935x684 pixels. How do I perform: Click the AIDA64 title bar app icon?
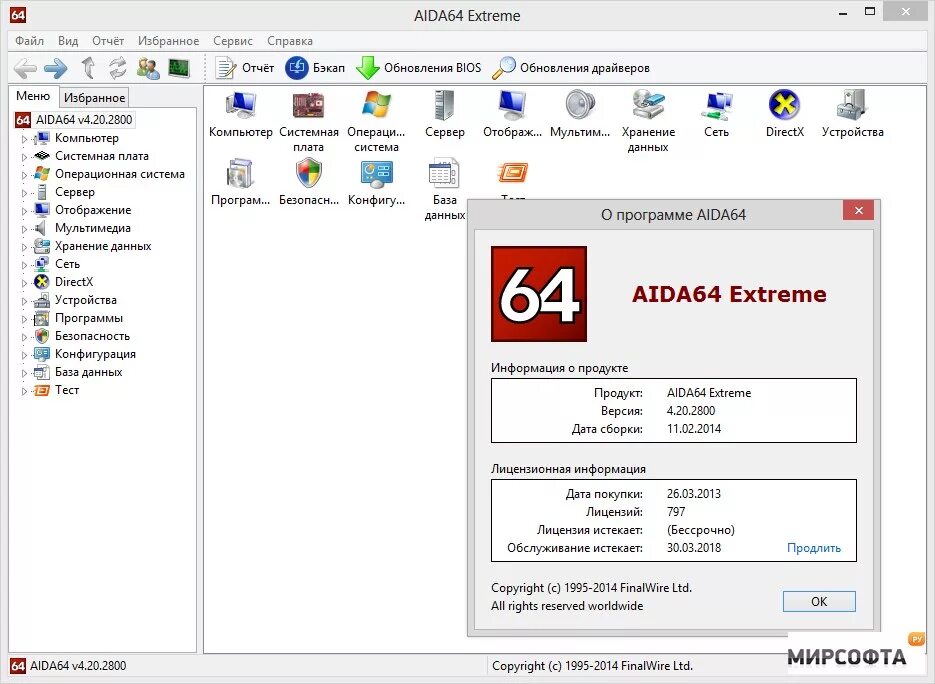point(18,15)
